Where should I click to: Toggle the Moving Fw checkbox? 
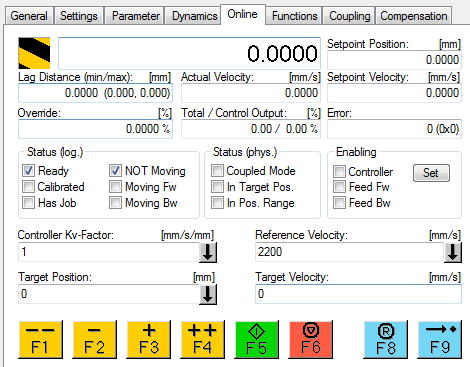coord(115,187)
